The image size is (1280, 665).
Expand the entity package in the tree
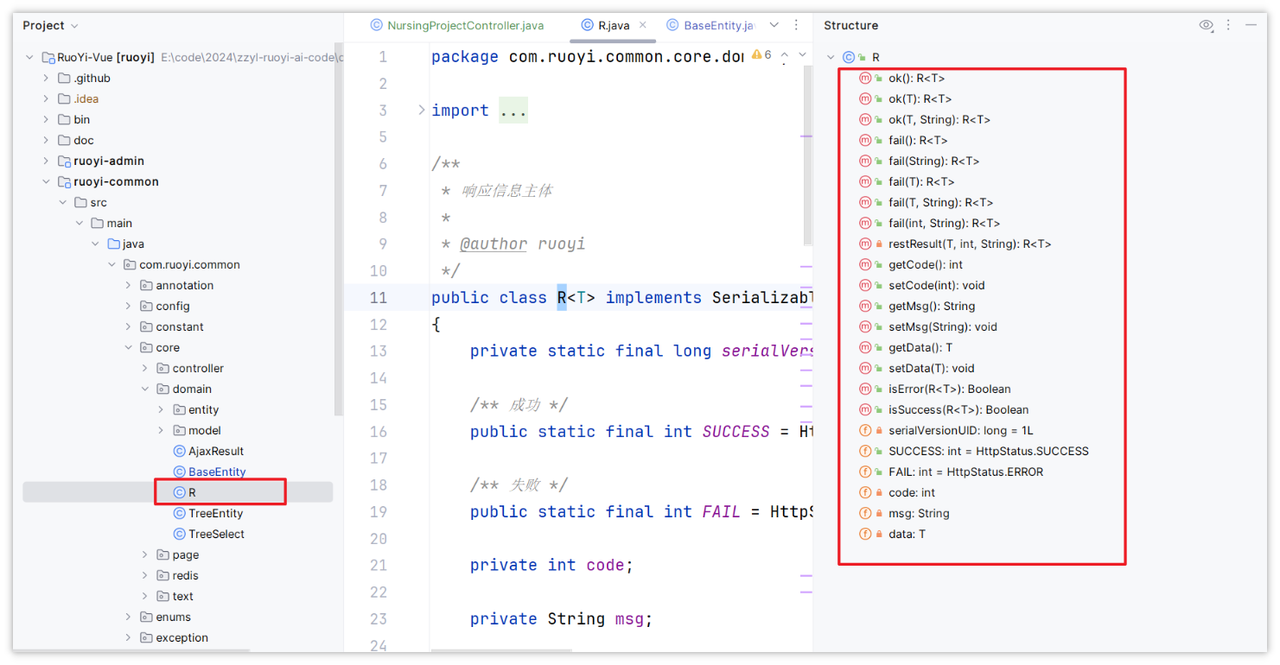162,410
